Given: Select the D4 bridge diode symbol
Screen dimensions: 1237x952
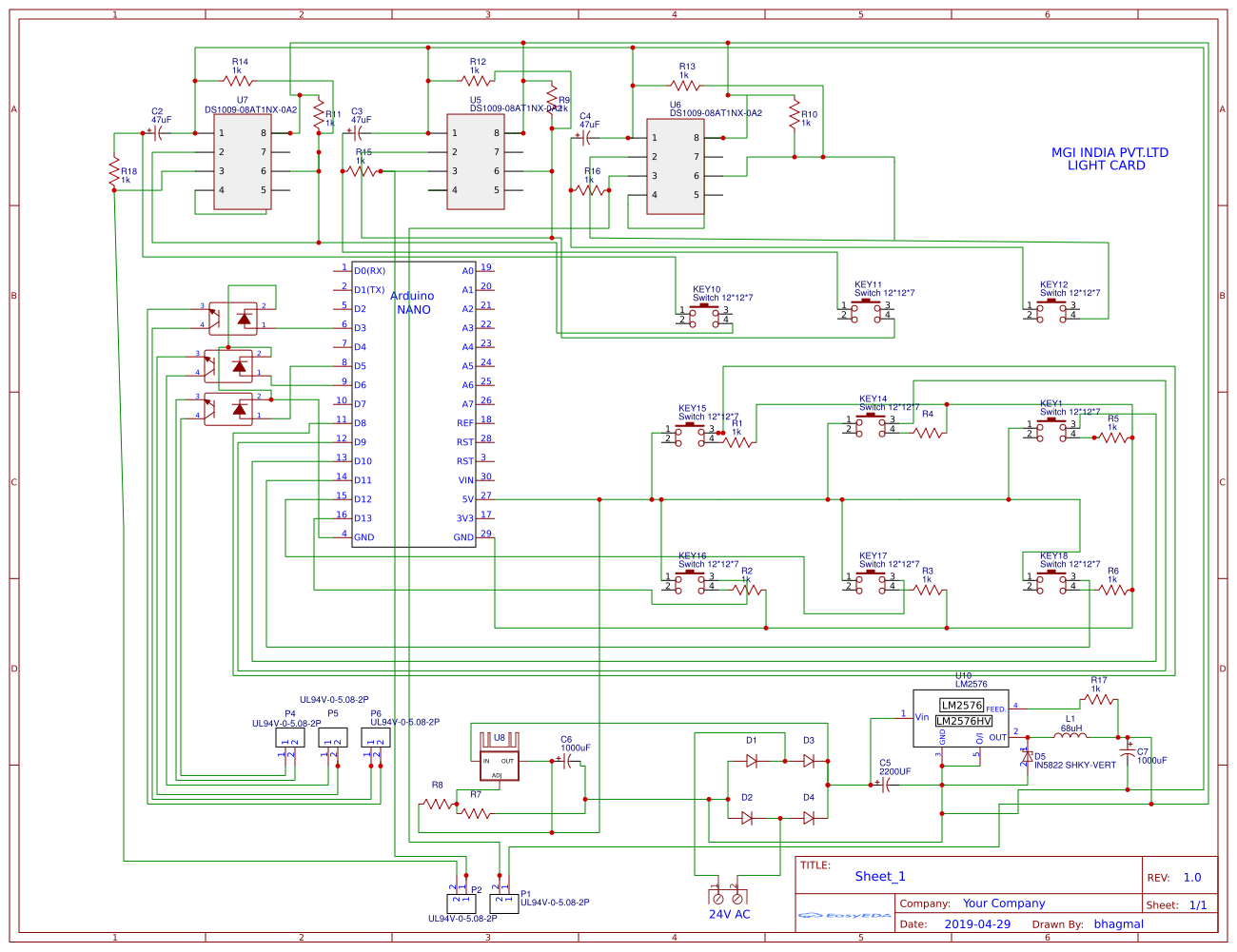Looking at the screenshot, I should [x=809, y=818].
